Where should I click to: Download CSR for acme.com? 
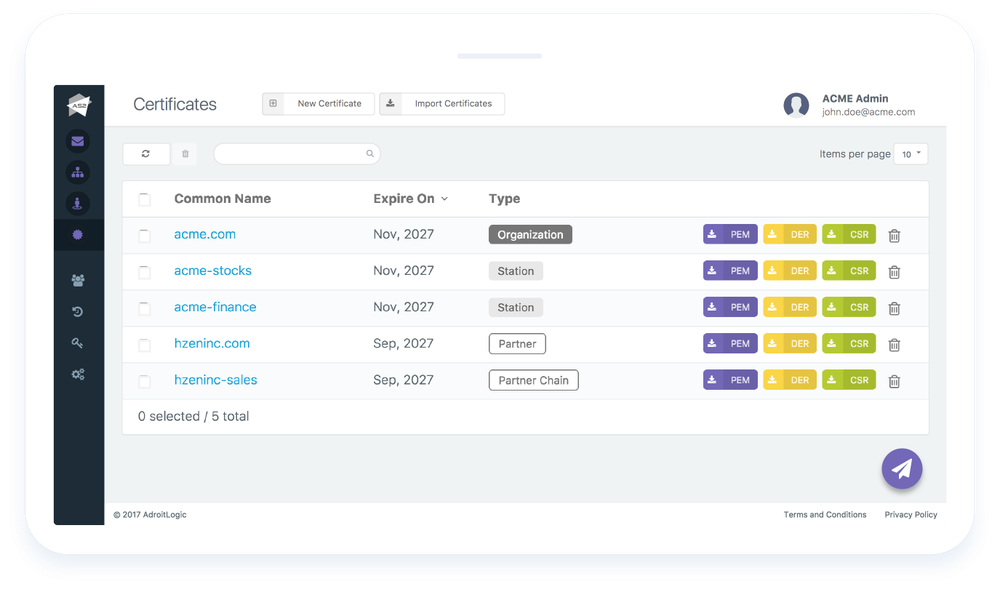[849, 234]
